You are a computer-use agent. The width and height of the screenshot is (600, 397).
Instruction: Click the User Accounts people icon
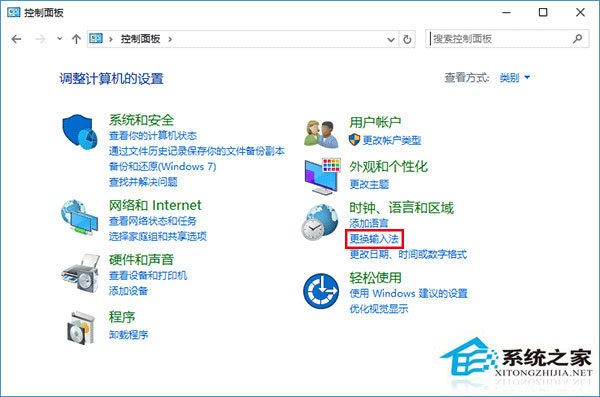click(x=321, y=134)
